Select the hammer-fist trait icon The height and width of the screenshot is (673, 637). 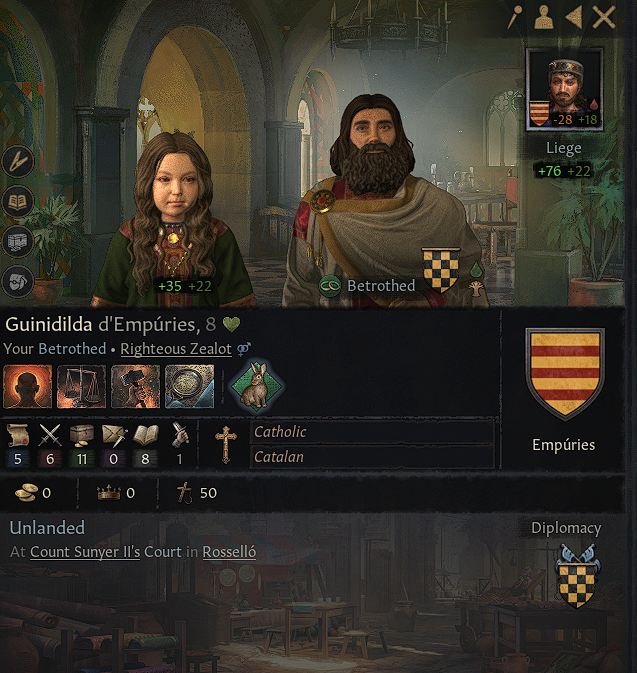click(x=136, y=386)
